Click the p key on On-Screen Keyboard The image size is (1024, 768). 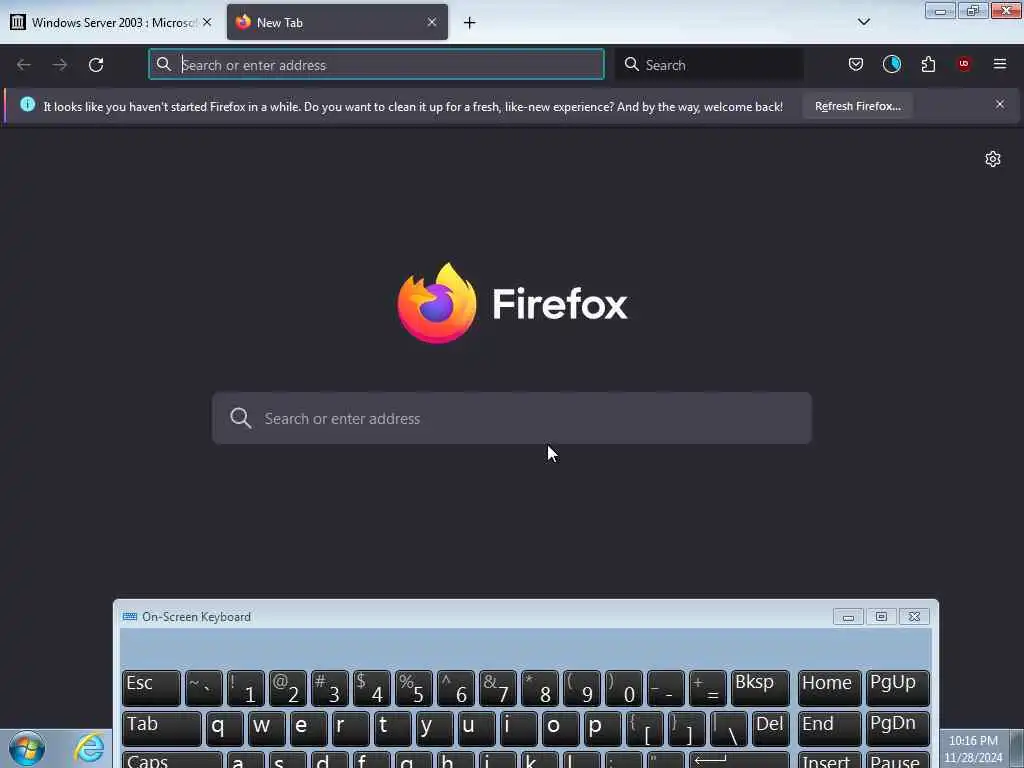coord(603,729)
